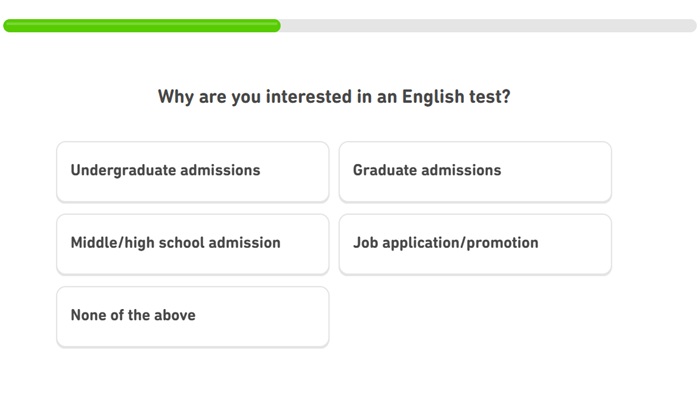Click the Job application/promotion card
700x400 pixels.
coord(475,243)
